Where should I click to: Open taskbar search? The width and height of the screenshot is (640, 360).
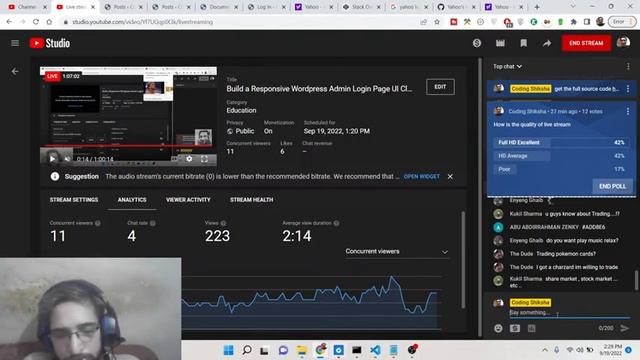point(247,350)
